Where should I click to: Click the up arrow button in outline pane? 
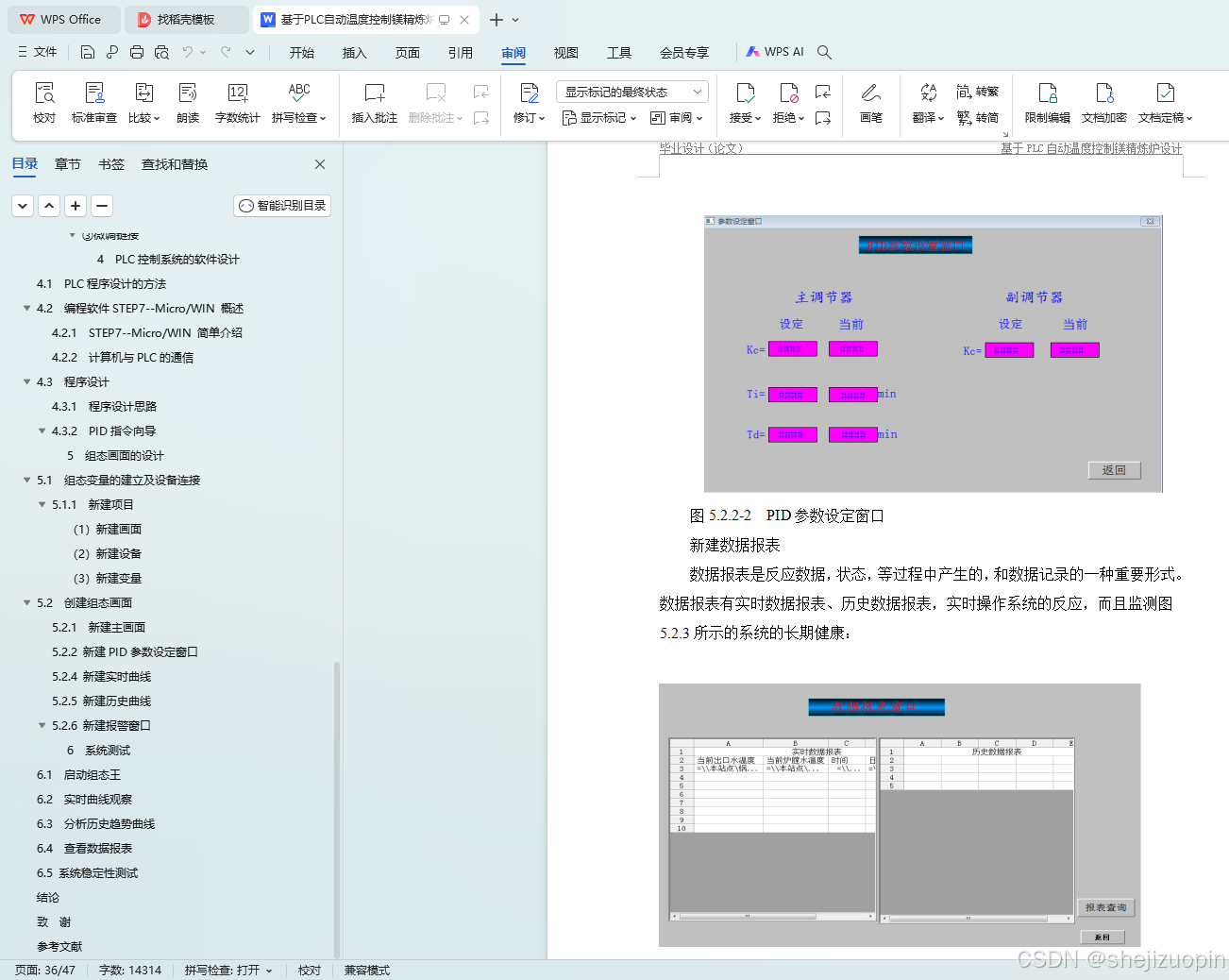pos(49,205)
